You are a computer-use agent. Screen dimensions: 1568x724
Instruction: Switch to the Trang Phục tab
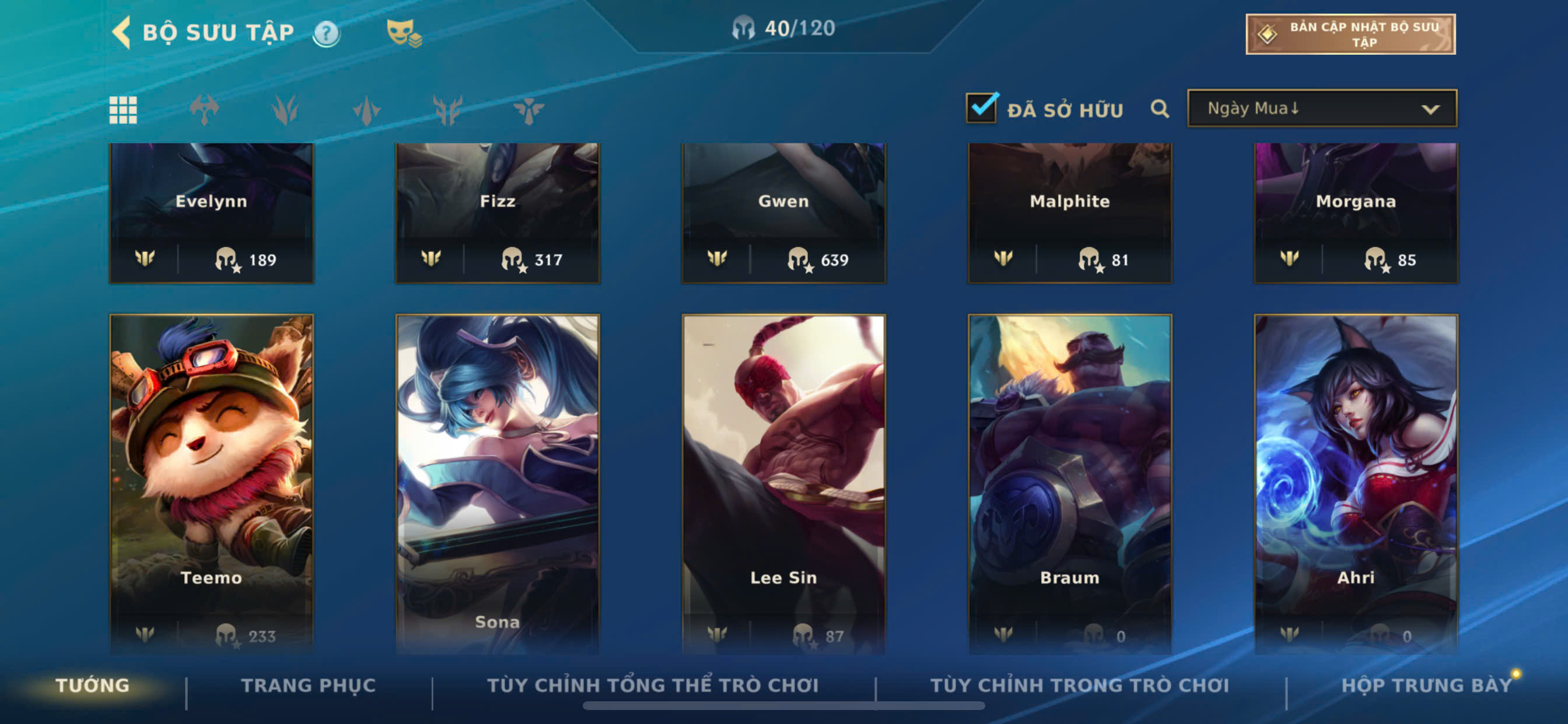pos(309,685)
